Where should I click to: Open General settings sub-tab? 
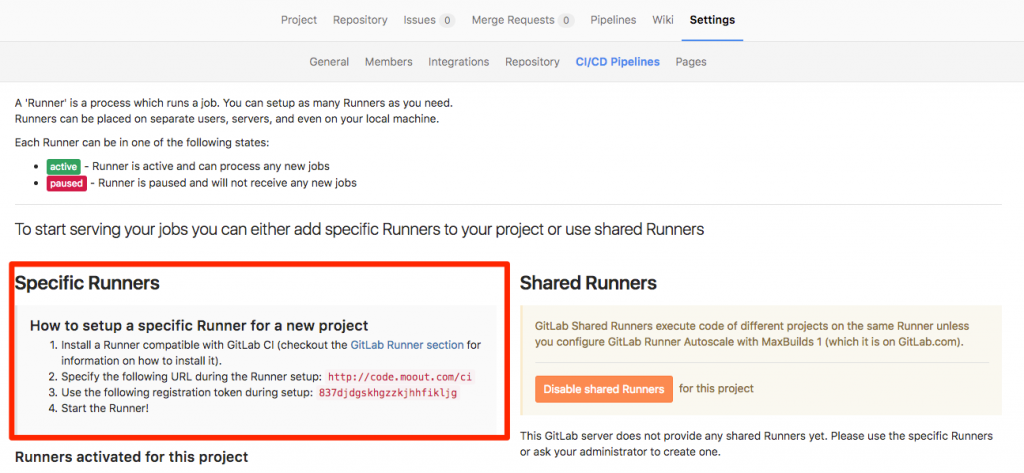329,62
